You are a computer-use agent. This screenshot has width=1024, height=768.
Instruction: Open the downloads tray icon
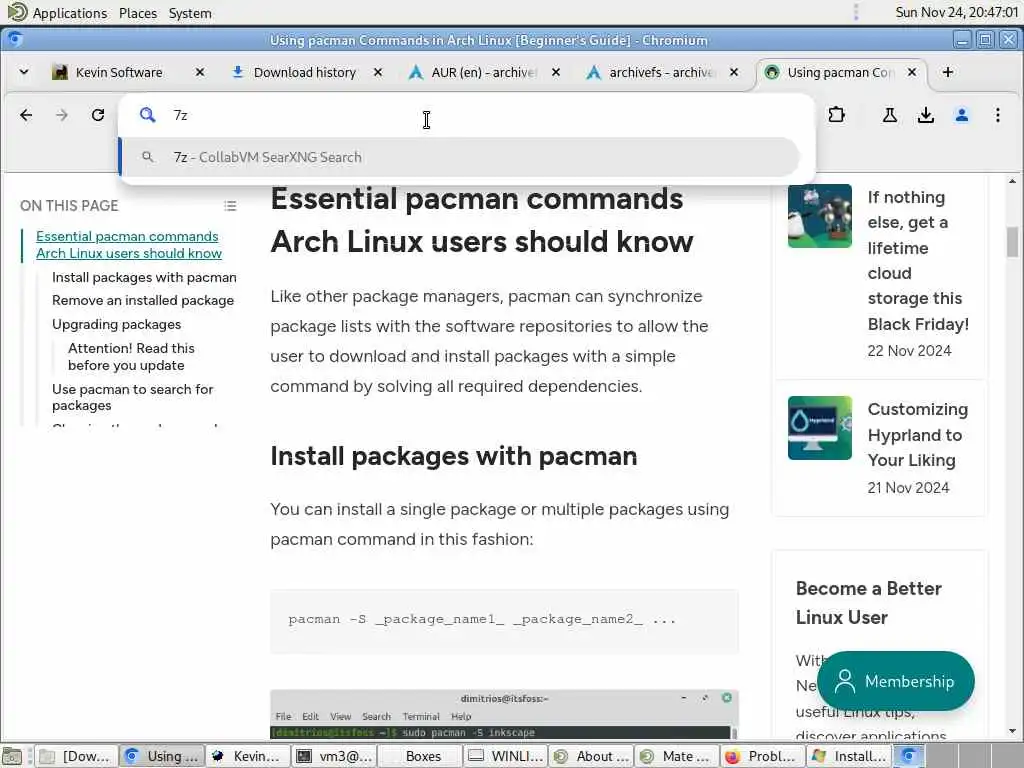pos(925,116)
